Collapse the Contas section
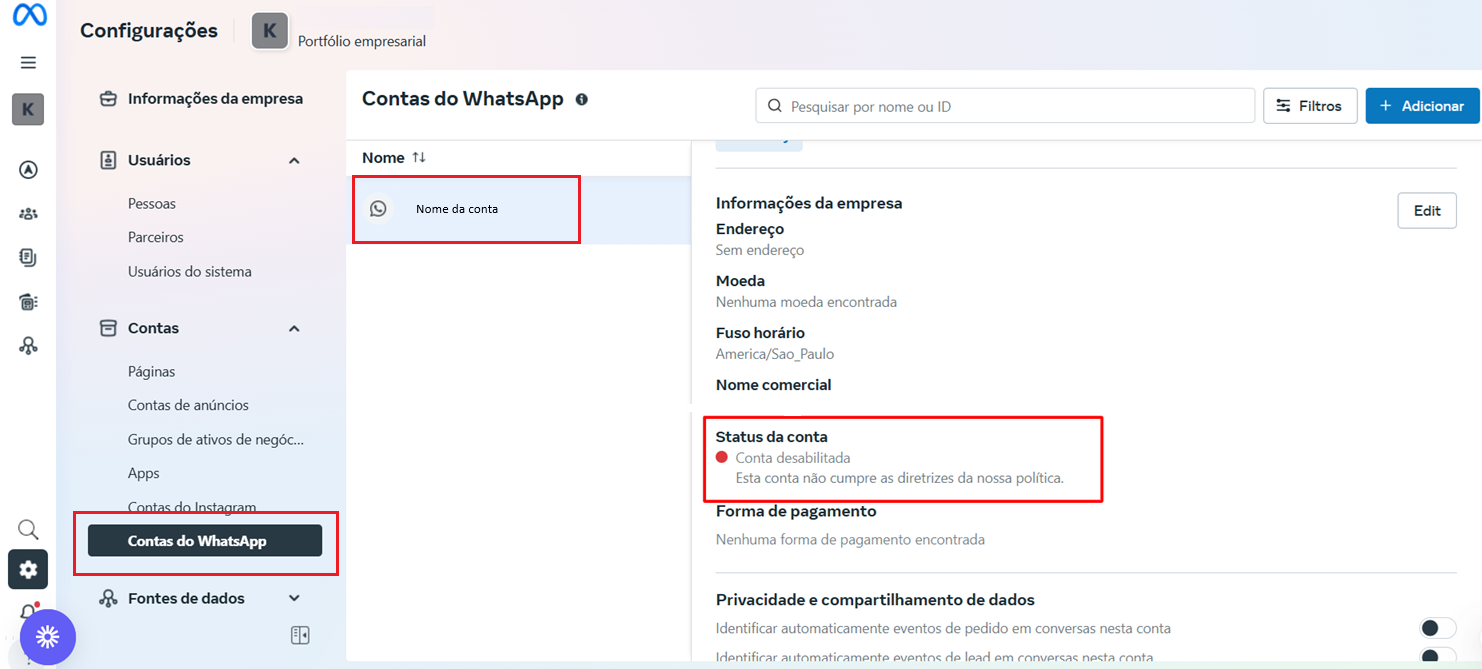This screenshot has width=1482, height=669. tap(294, 328)
